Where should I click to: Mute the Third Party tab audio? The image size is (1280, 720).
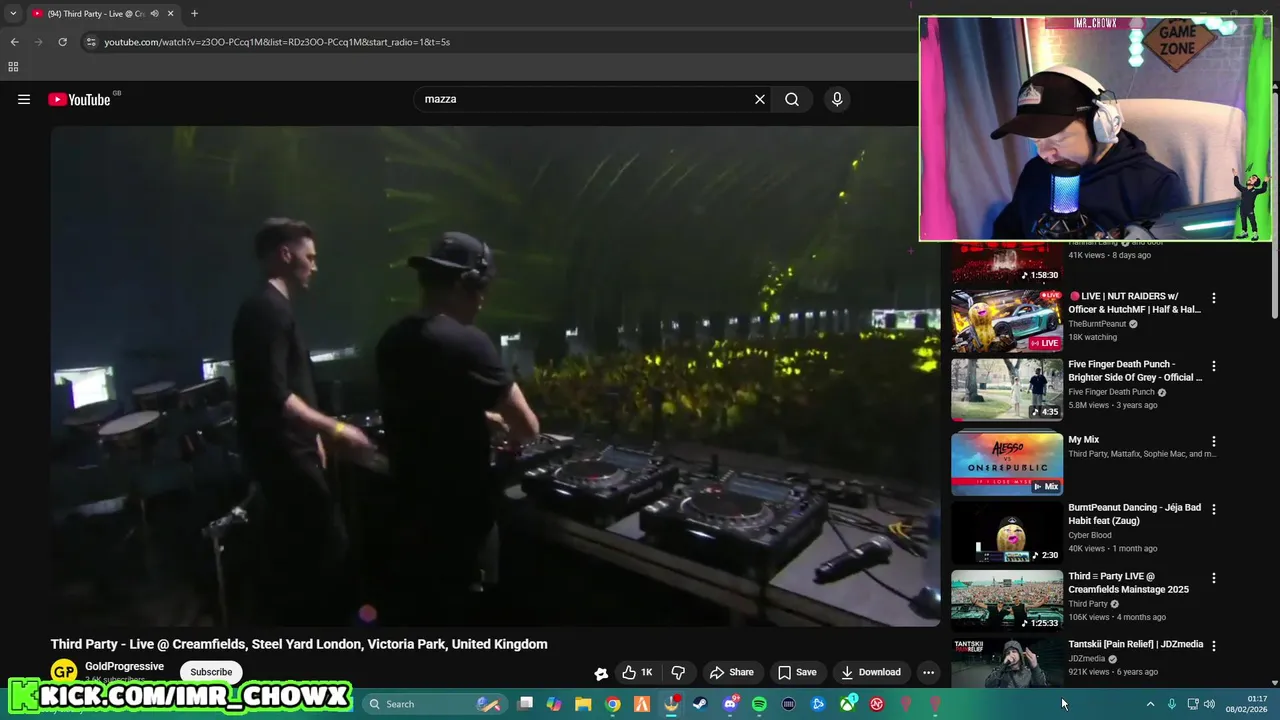pos(154,13)
